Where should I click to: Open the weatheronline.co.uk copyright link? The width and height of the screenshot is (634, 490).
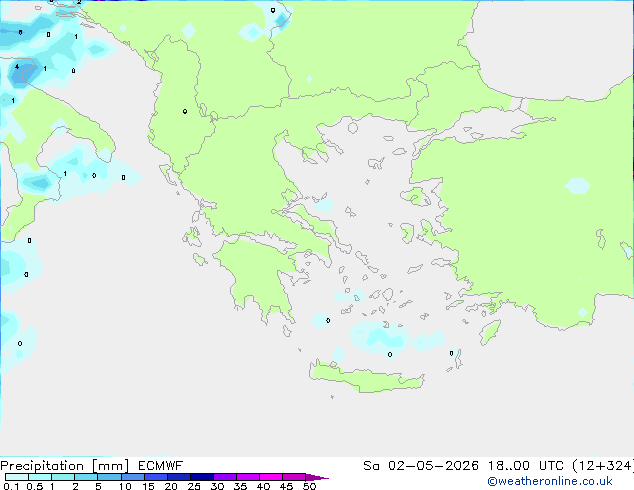550,481
